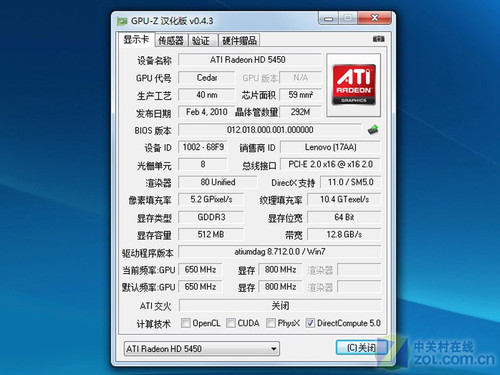Click the current memory clock 800 MHz
This screenshot has height=375, width=500.
[280, 269]
